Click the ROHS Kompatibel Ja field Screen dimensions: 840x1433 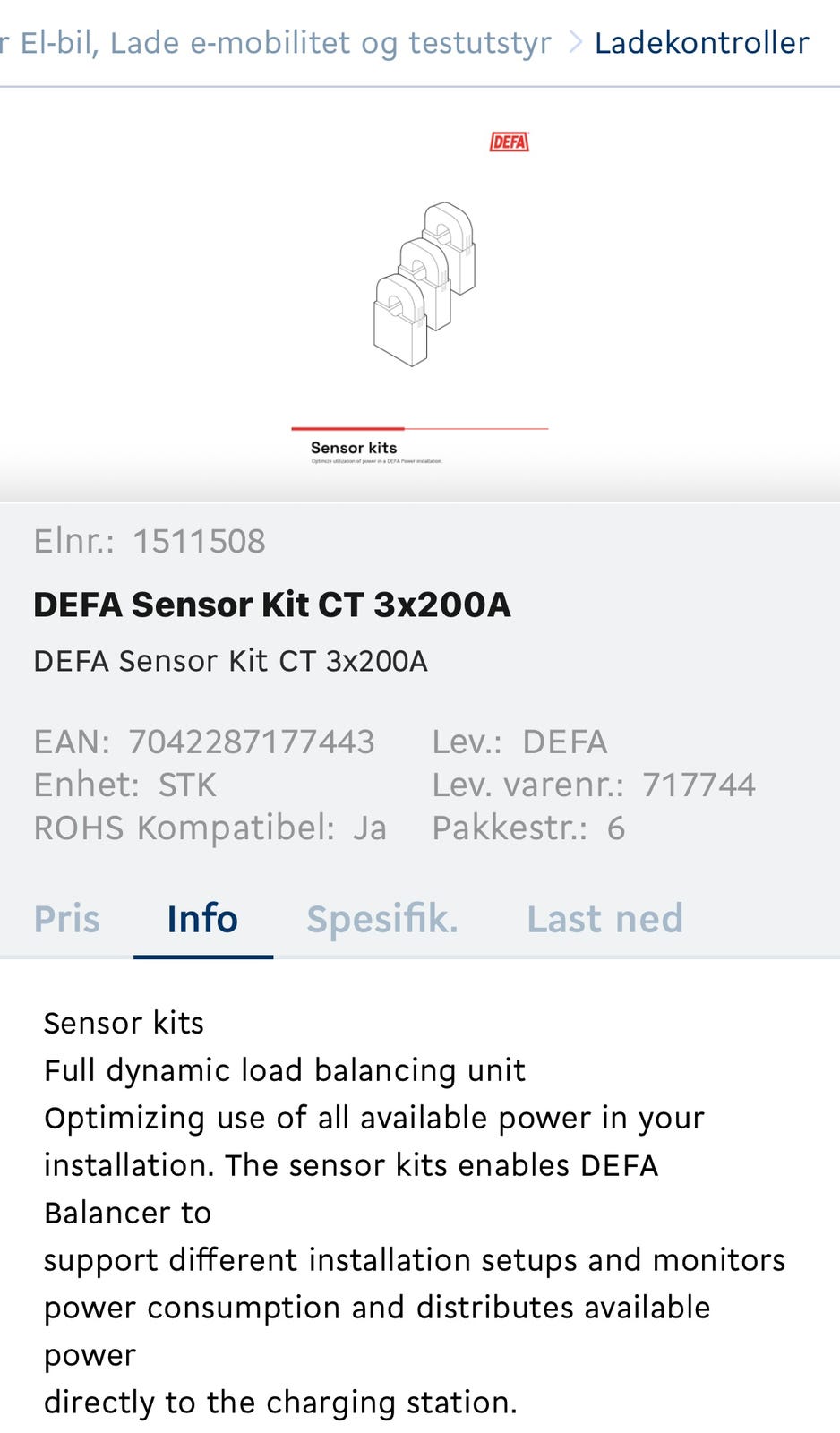click(x=210, y=828)
